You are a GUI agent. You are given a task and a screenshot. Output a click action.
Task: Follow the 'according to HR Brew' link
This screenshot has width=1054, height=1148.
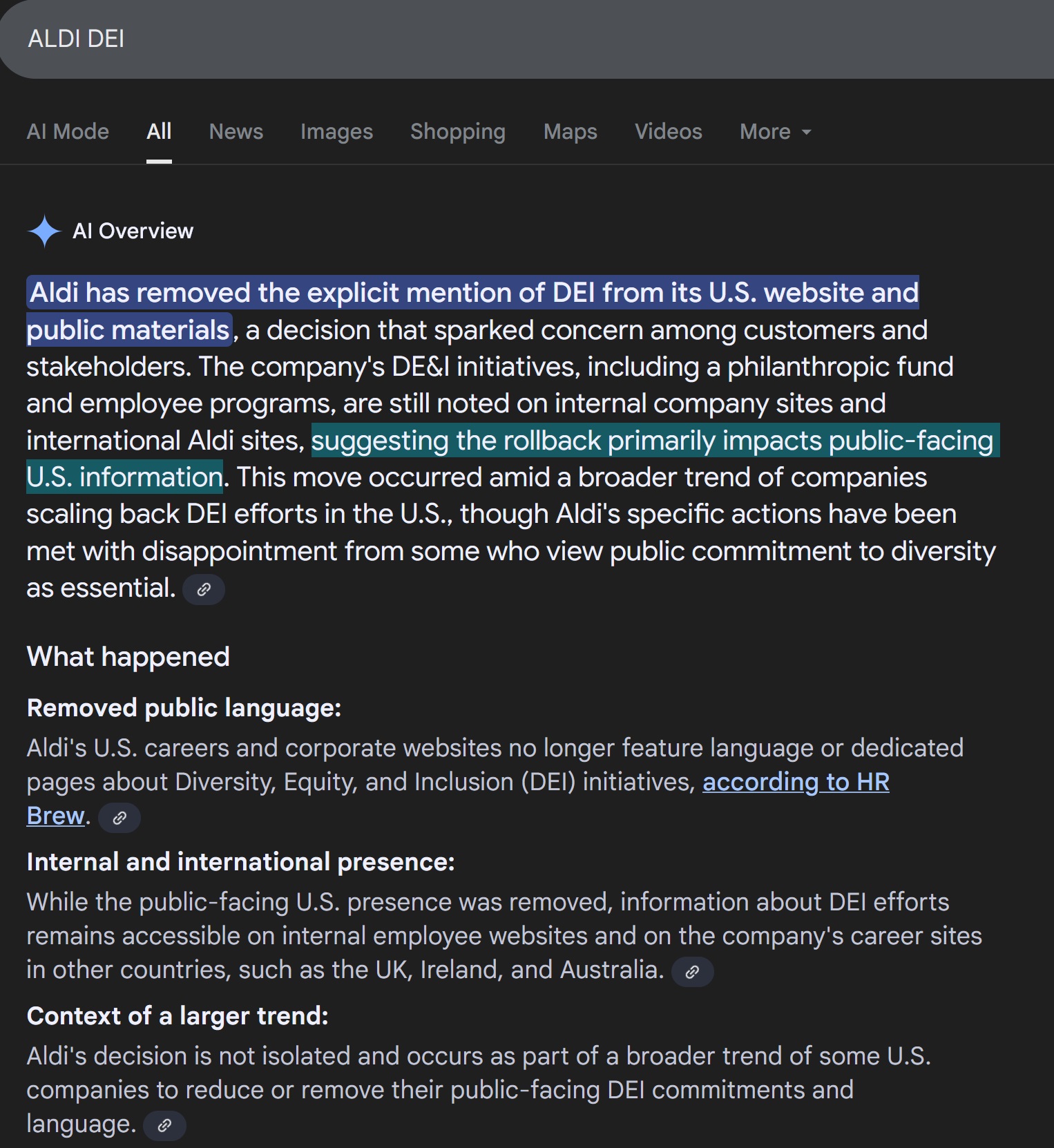(796, 782)
